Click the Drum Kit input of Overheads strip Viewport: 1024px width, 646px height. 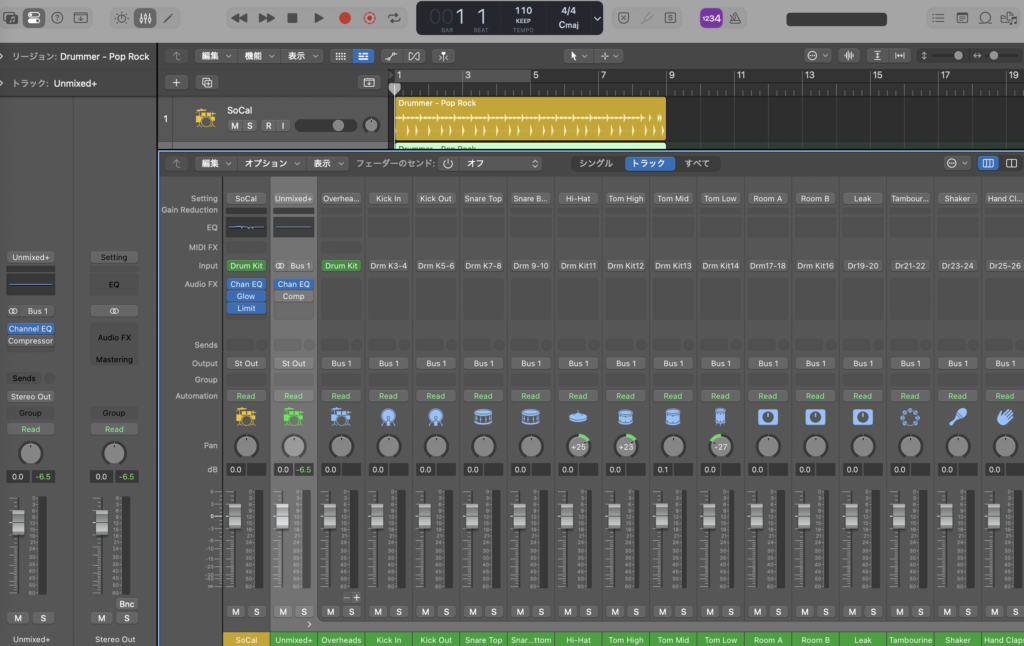tap(341, 266)
